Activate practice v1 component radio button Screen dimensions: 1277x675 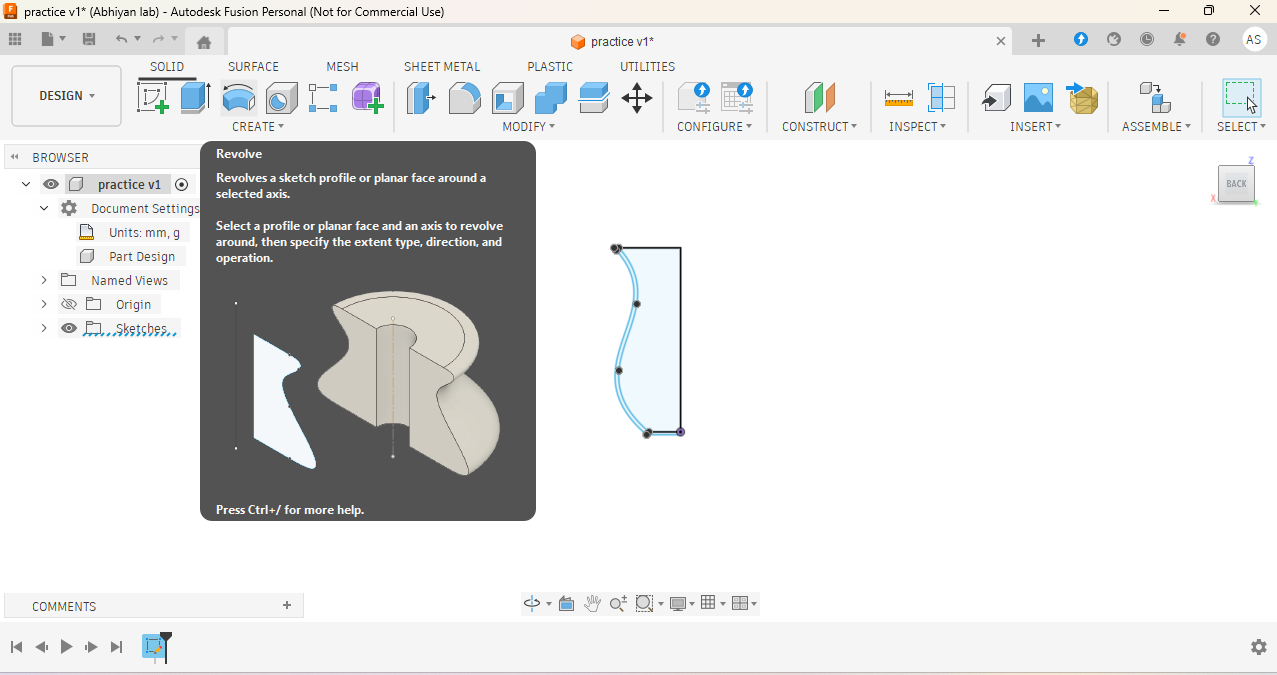click(181, 184)
